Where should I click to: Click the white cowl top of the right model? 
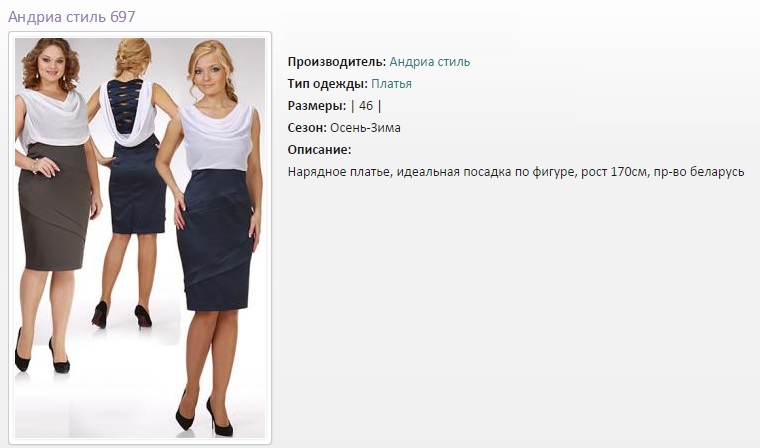(218, 136)
